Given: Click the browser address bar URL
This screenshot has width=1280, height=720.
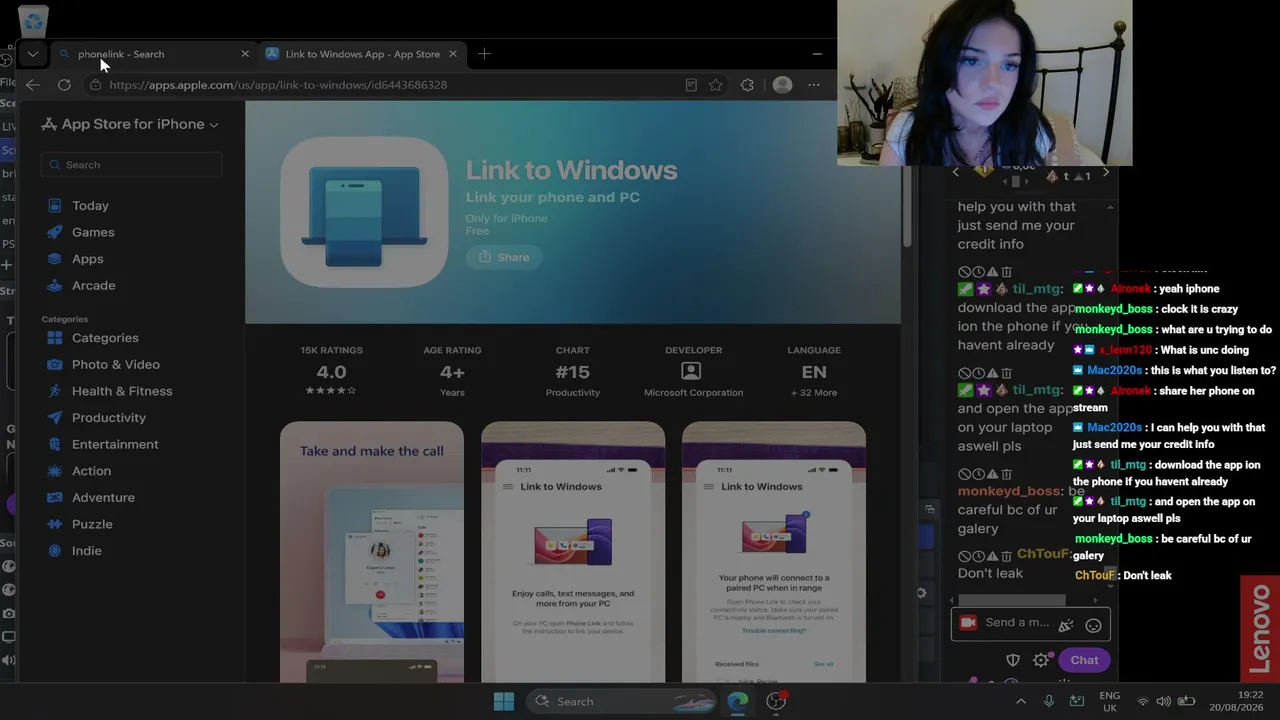Looking at the screenshot, I should (x=278, y=85).
